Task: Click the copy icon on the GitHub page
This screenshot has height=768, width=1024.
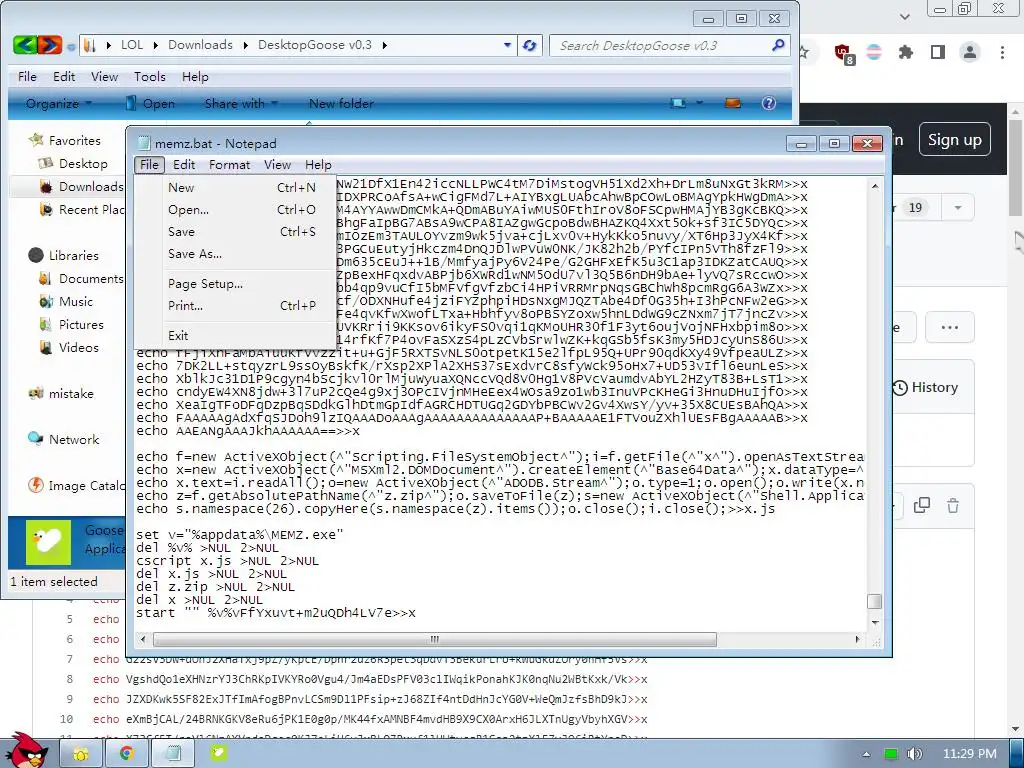Action: 921,505
